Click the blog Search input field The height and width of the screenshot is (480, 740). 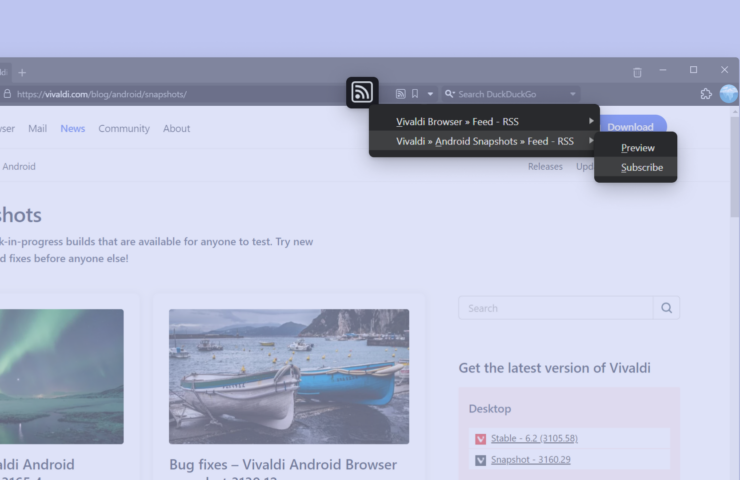[555, 308]
